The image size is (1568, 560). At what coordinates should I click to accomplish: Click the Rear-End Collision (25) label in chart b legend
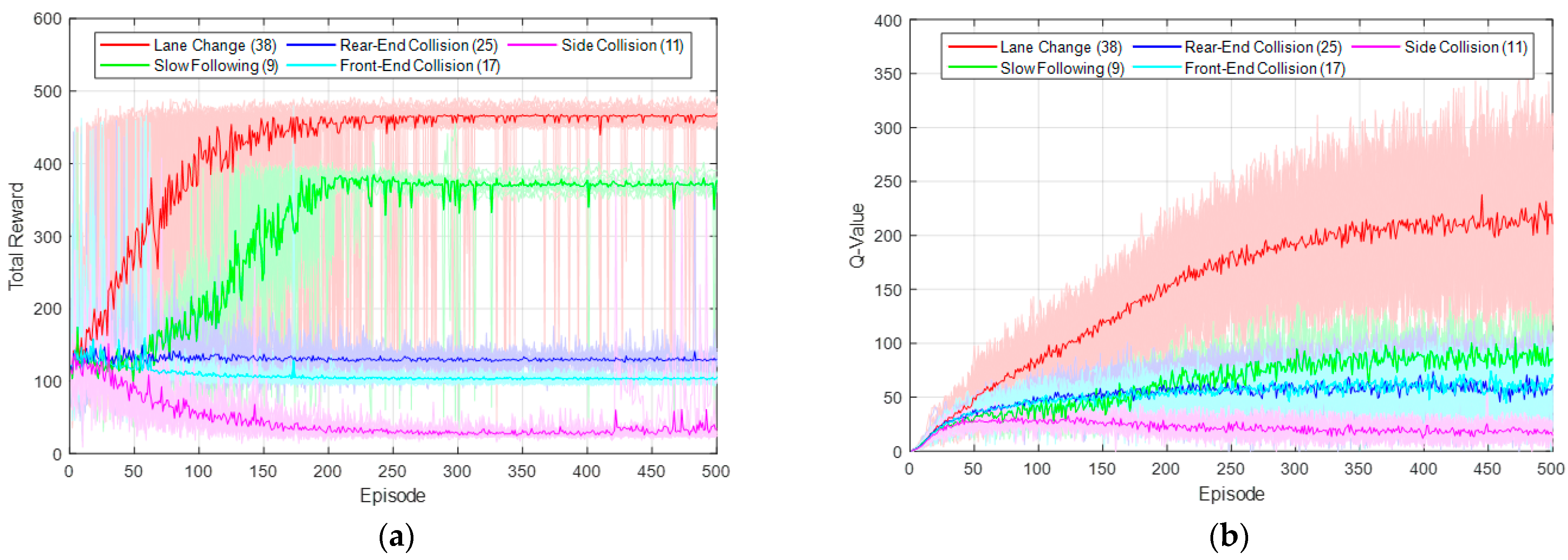click(1262, 47)
